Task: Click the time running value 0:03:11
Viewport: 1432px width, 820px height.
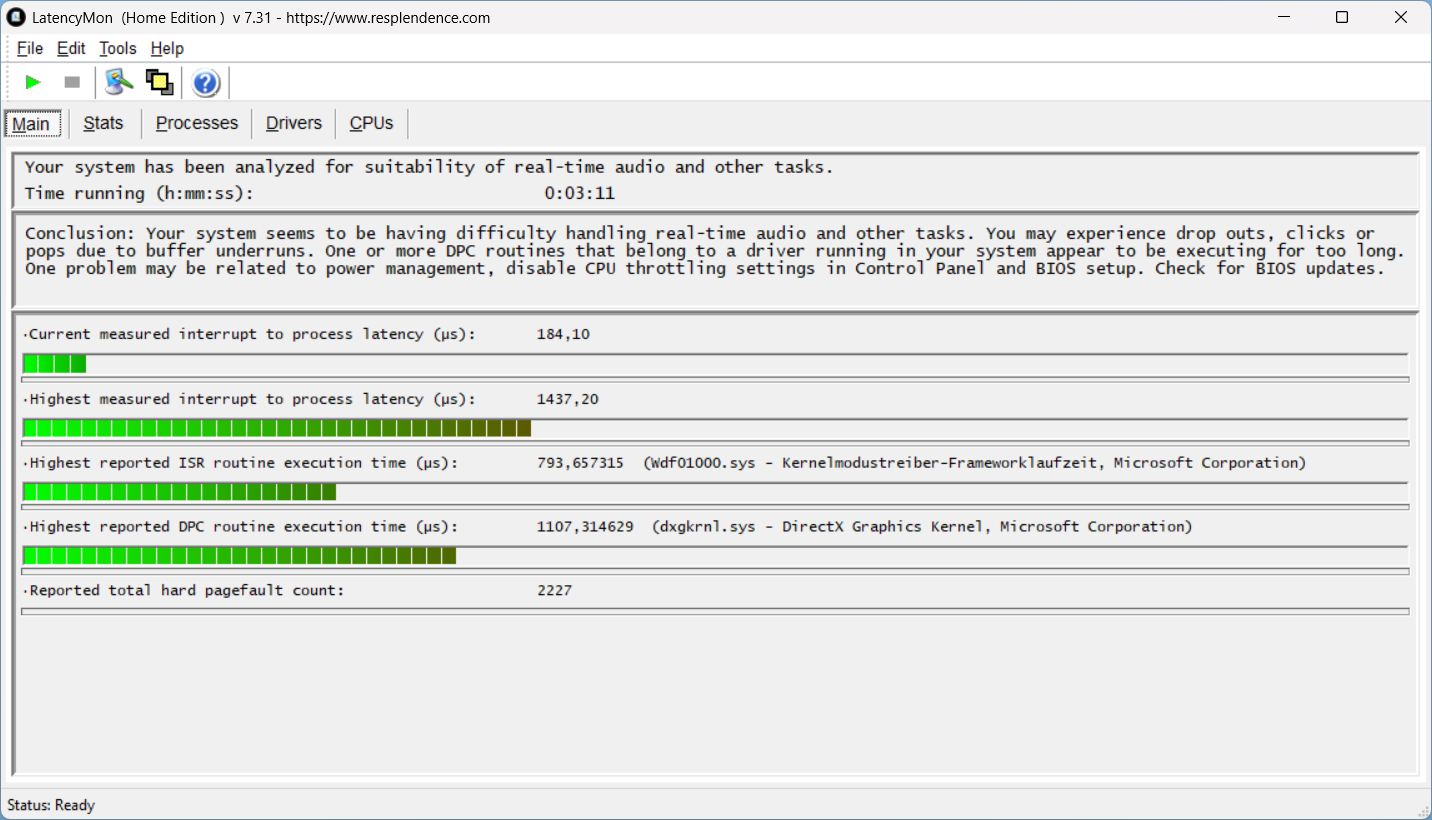Action: point(579,193)
